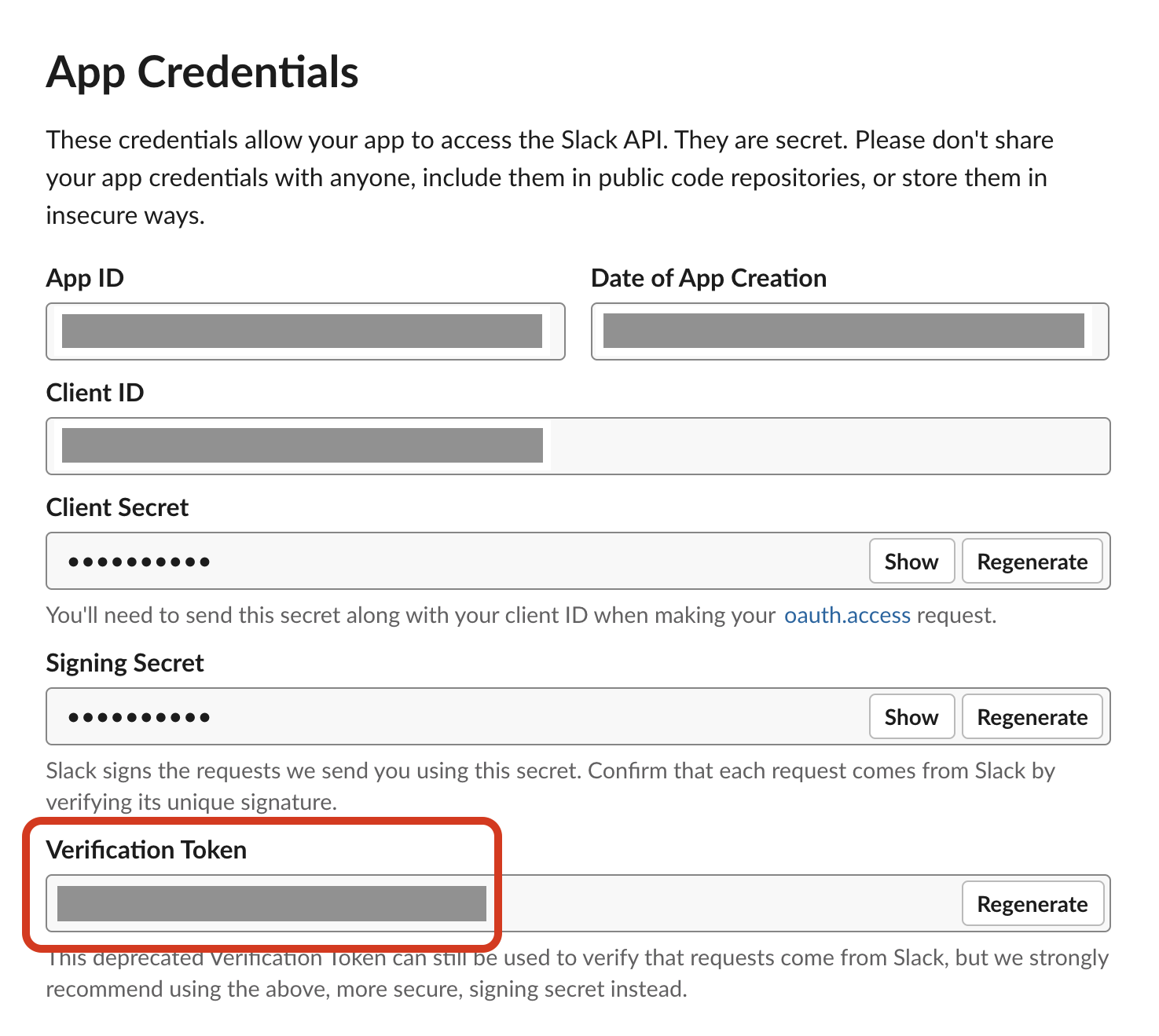
Task: Click the Show button beside Client Secret
Action: click(911, 561)
